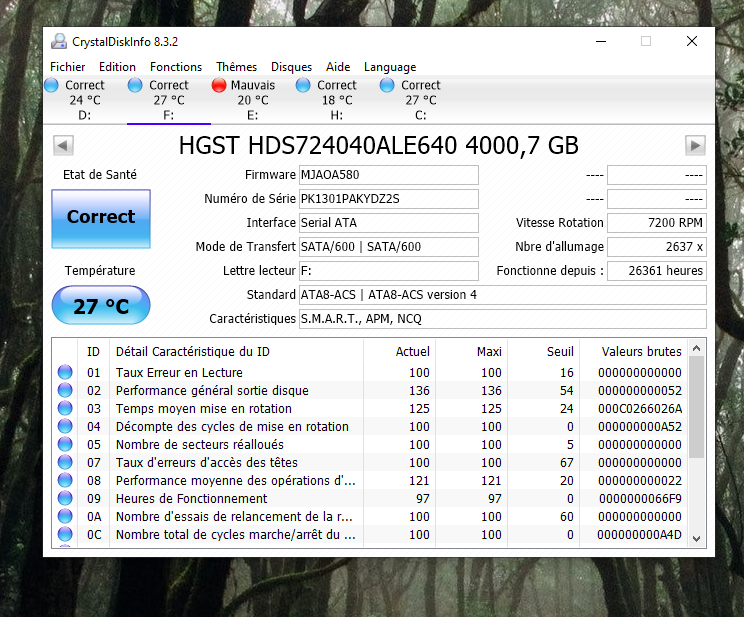This screenshot has height=617, width=744.
Task: Click the CrystalDiskInfo app icon in title bar
Action: click(59, 42)
